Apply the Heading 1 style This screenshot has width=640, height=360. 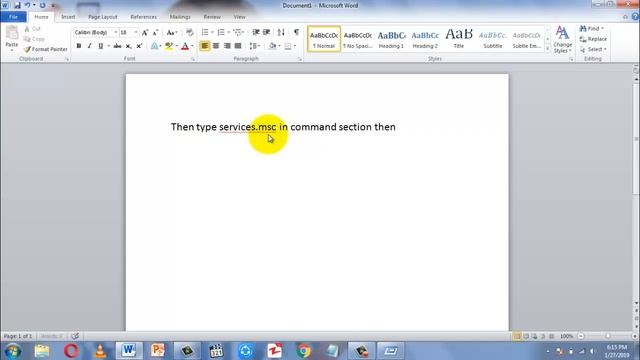coord(391,39)
